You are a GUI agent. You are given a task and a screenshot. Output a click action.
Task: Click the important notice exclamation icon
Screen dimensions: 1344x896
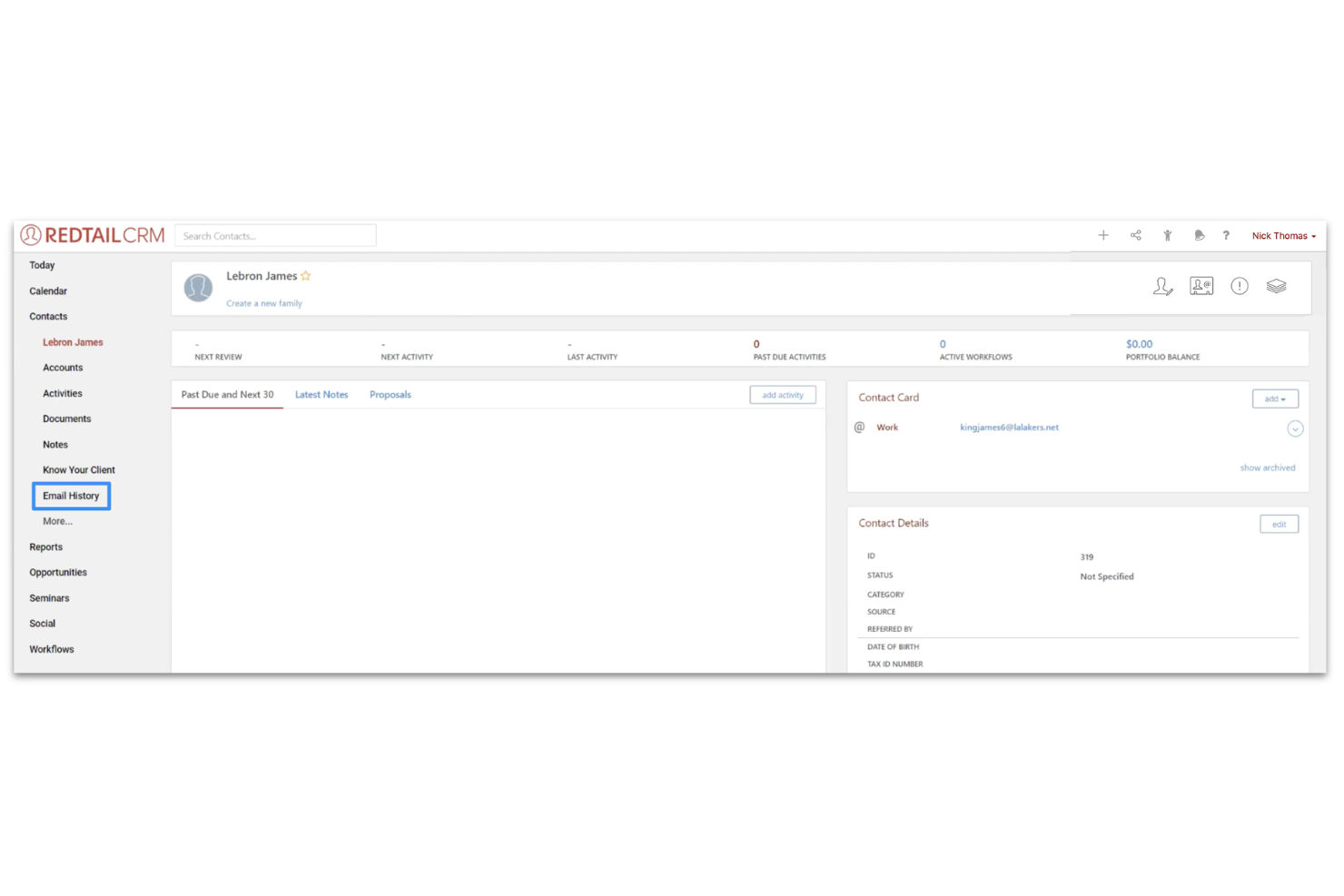pos(1239,286)
